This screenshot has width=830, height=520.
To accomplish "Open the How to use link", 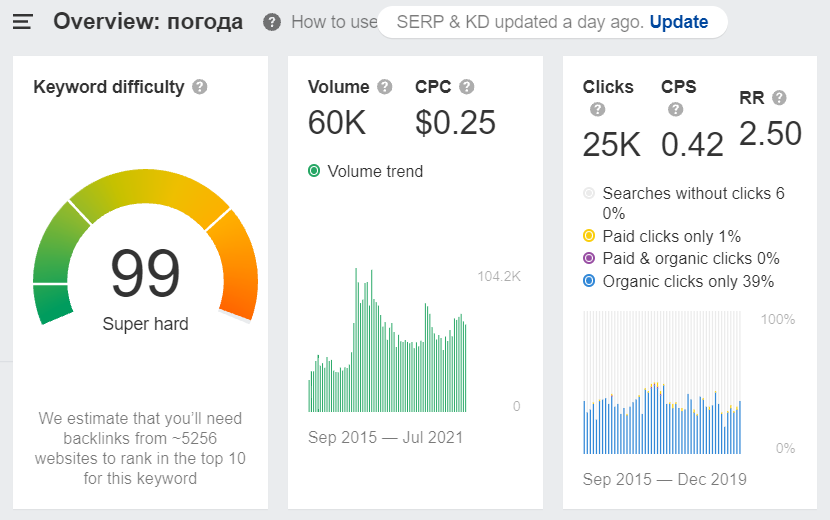I will coord(334,22).
